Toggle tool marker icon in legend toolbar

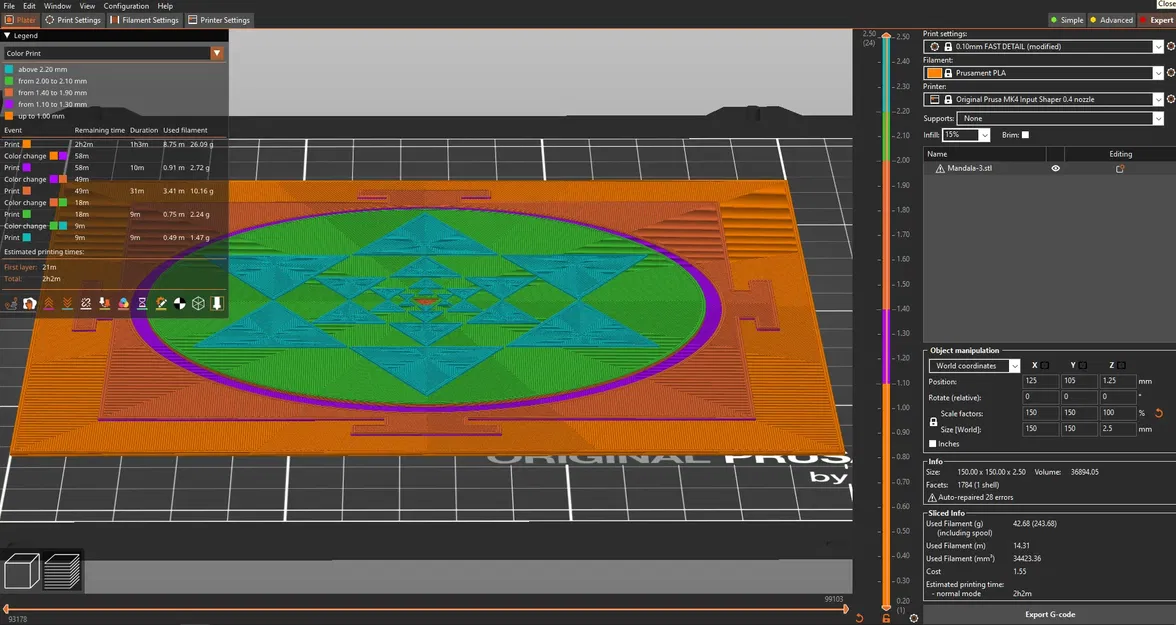tap(218, 303)
